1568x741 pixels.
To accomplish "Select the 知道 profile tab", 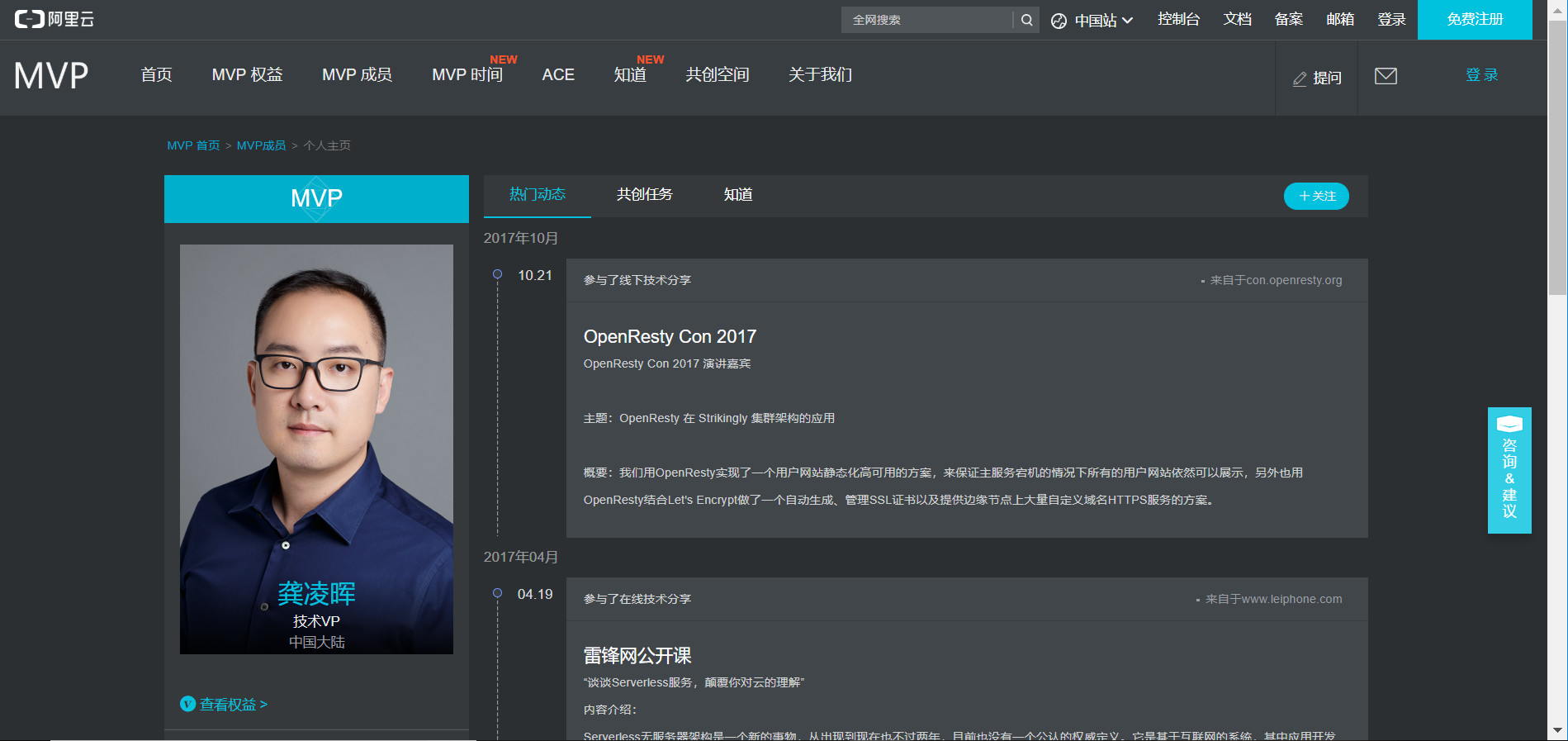I will (x=737, y=194).
